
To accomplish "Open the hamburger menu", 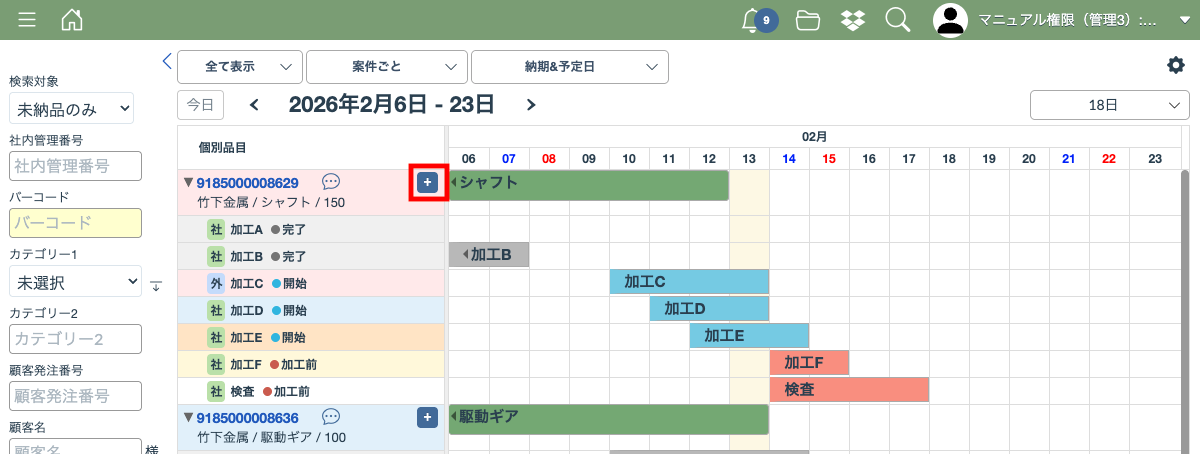I will (27, 20).
